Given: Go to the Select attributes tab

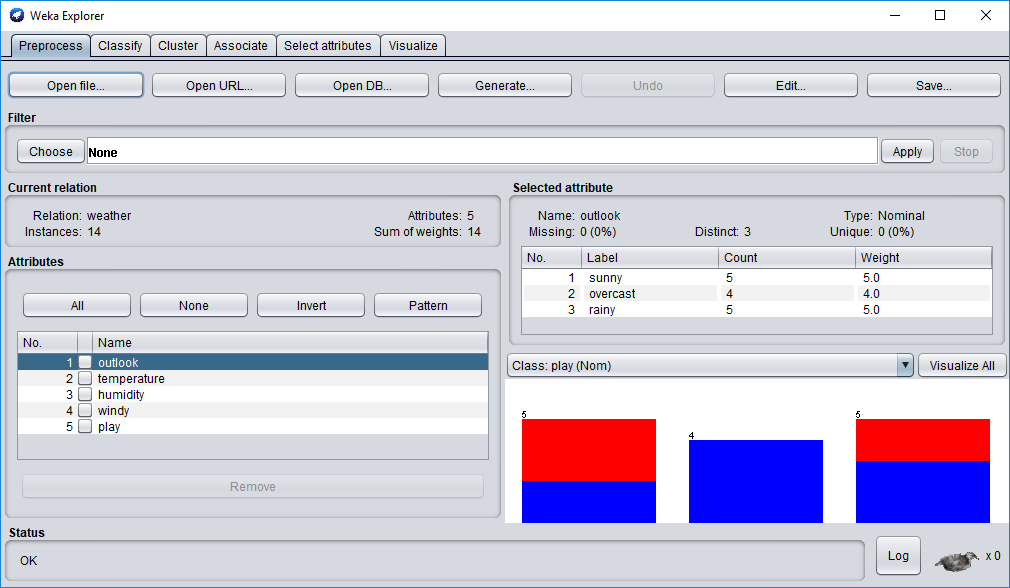Looking at the screenshot, I should pos(327,46).
